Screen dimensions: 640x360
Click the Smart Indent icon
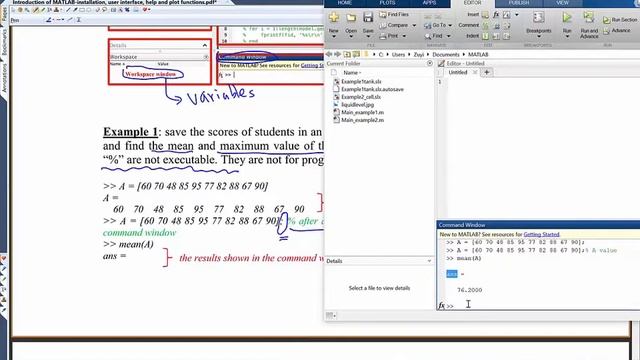485,36
